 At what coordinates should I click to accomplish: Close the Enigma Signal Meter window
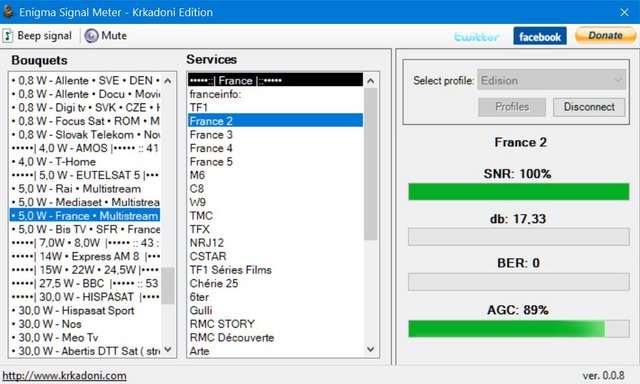pyautogui.click(x=624, y=12)
